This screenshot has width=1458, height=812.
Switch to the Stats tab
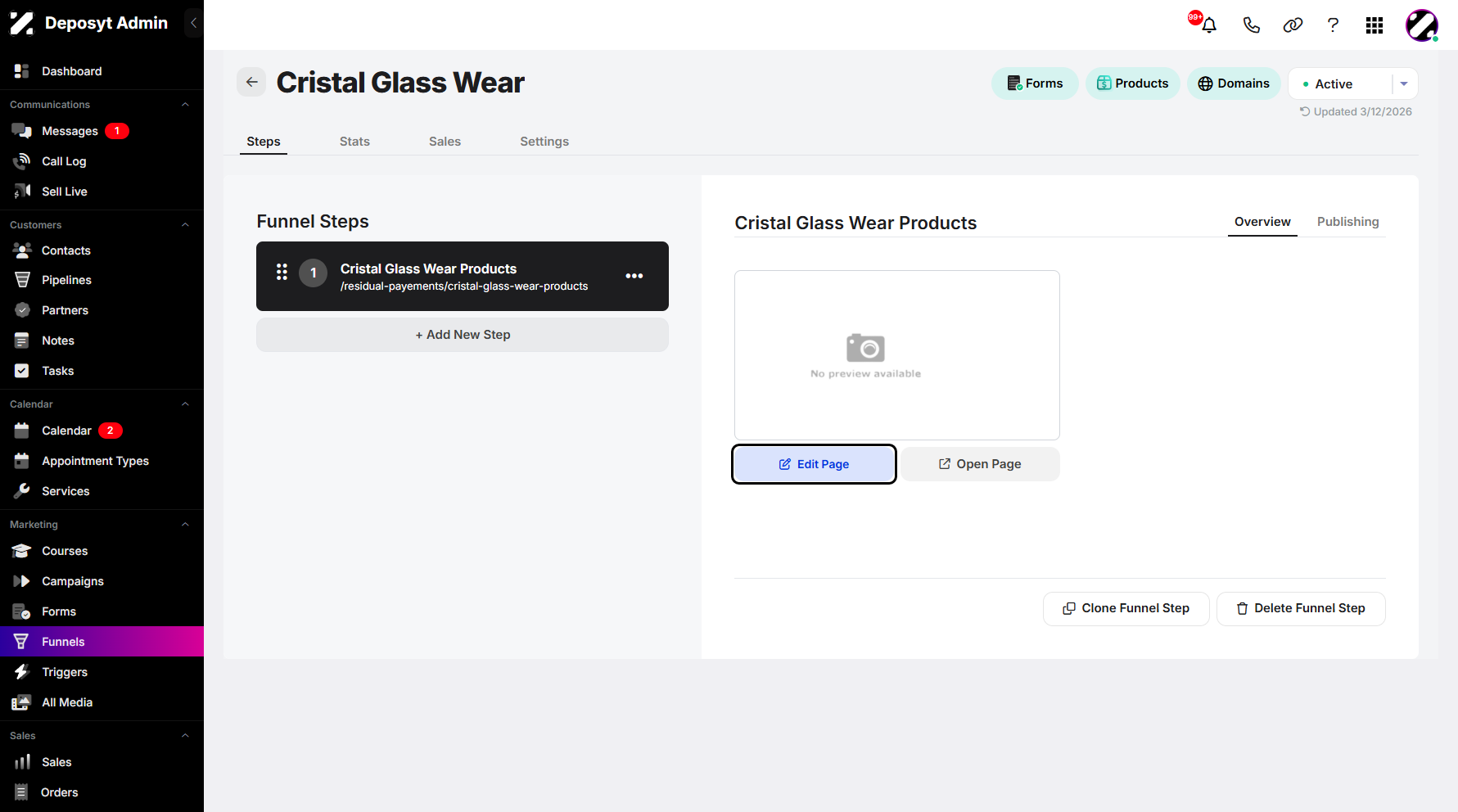(354, 142)
